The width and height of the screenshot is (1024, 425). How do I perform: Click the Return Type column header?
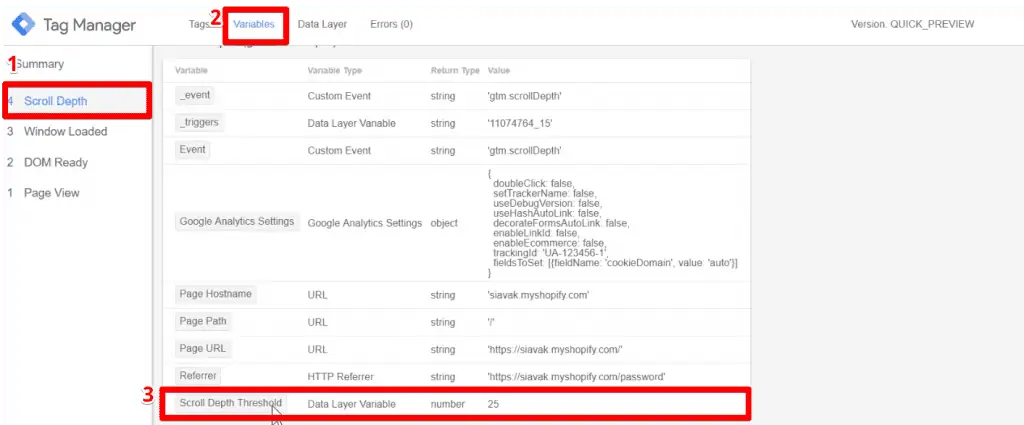click(x=455, y=71)
